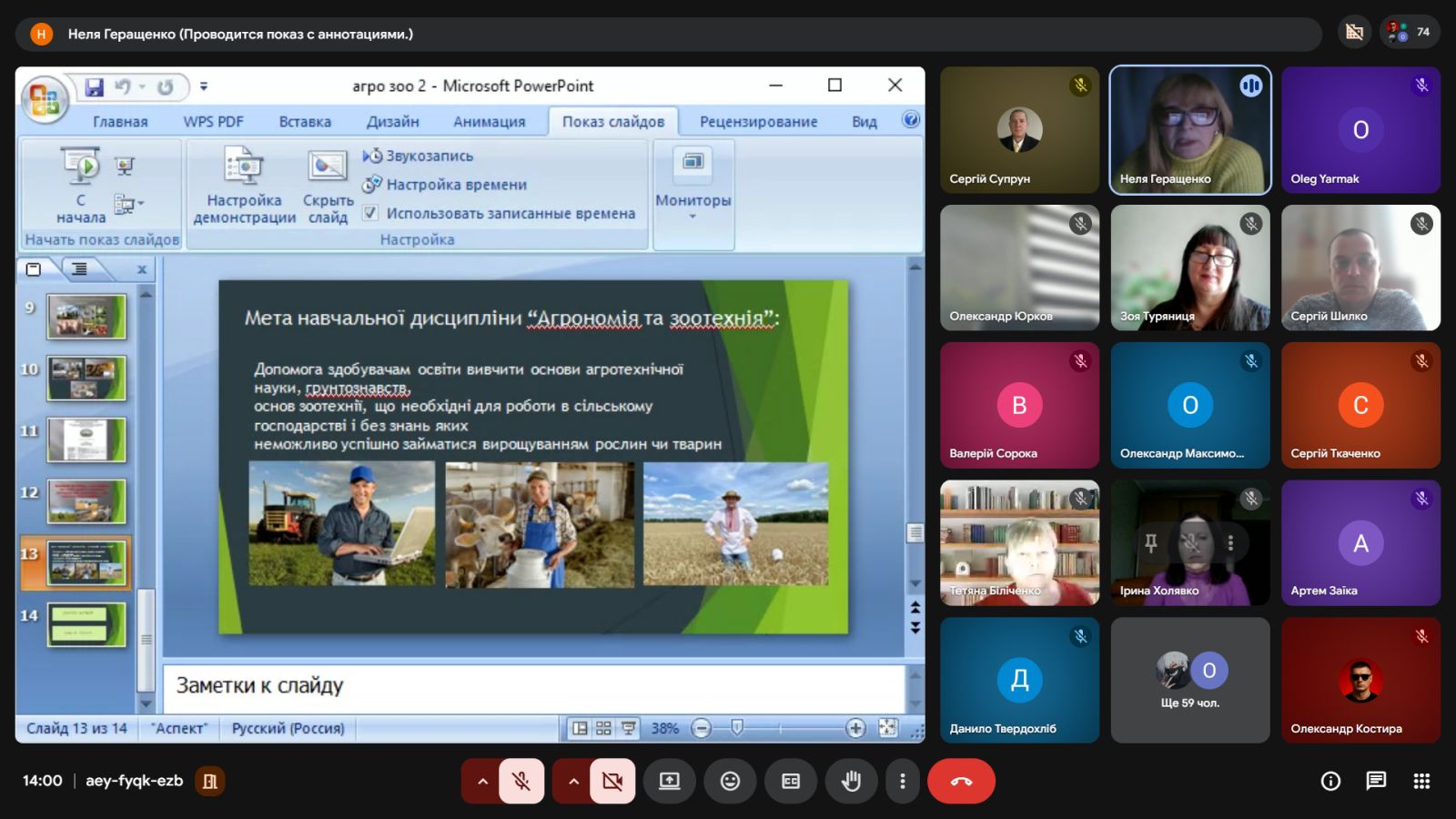1456x819 pixels.
Task: Expand camera video settings arrow
Action: (x=573, y=781)
